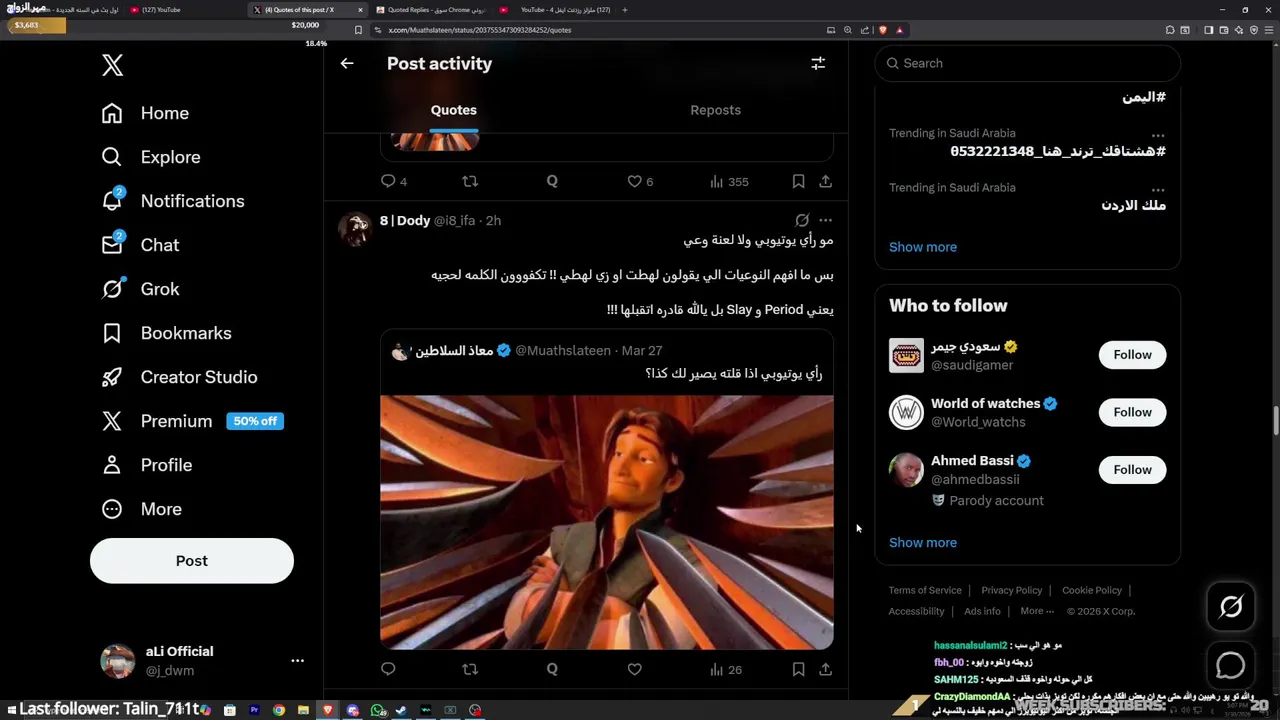Viewport: 1280px width, 720px height.
Task: Open Terms of Service link
Action: (925, 590)
